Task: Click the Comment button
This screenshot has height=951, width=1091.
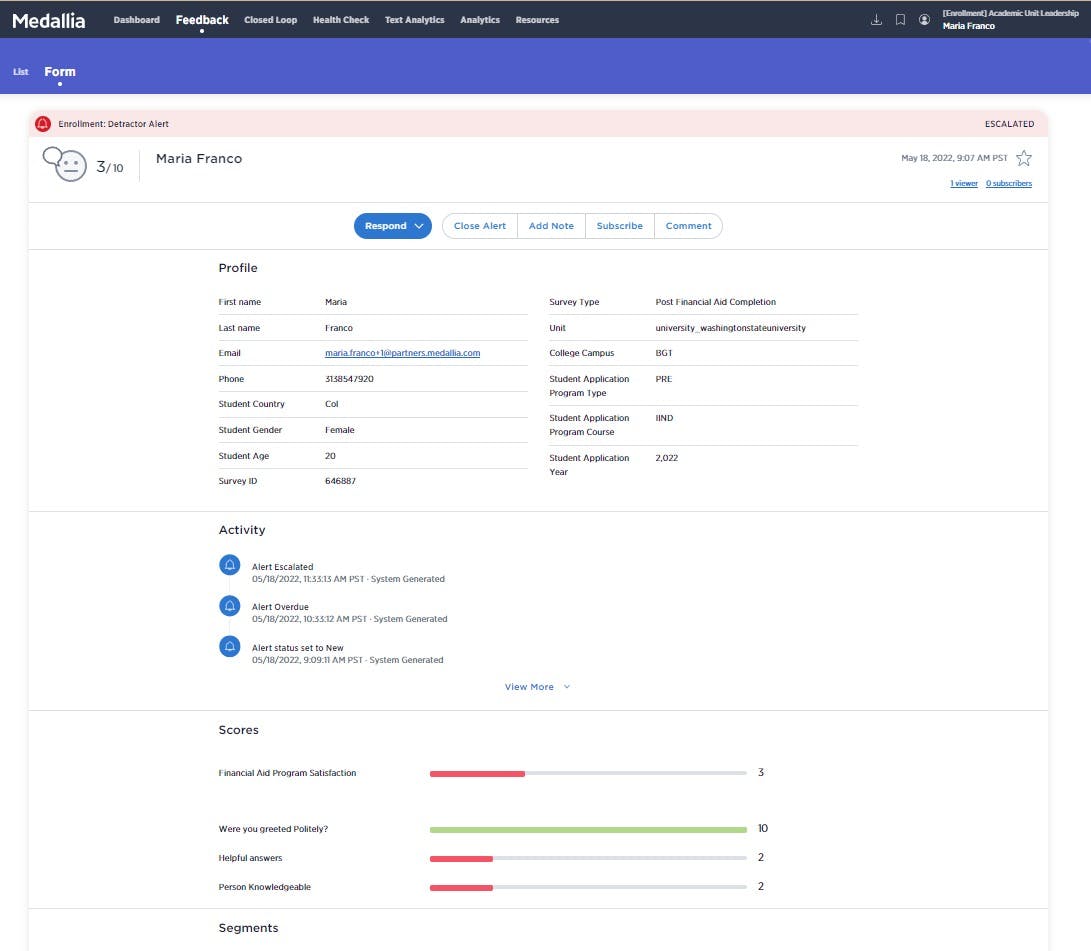Action: [x=688, y=226]
